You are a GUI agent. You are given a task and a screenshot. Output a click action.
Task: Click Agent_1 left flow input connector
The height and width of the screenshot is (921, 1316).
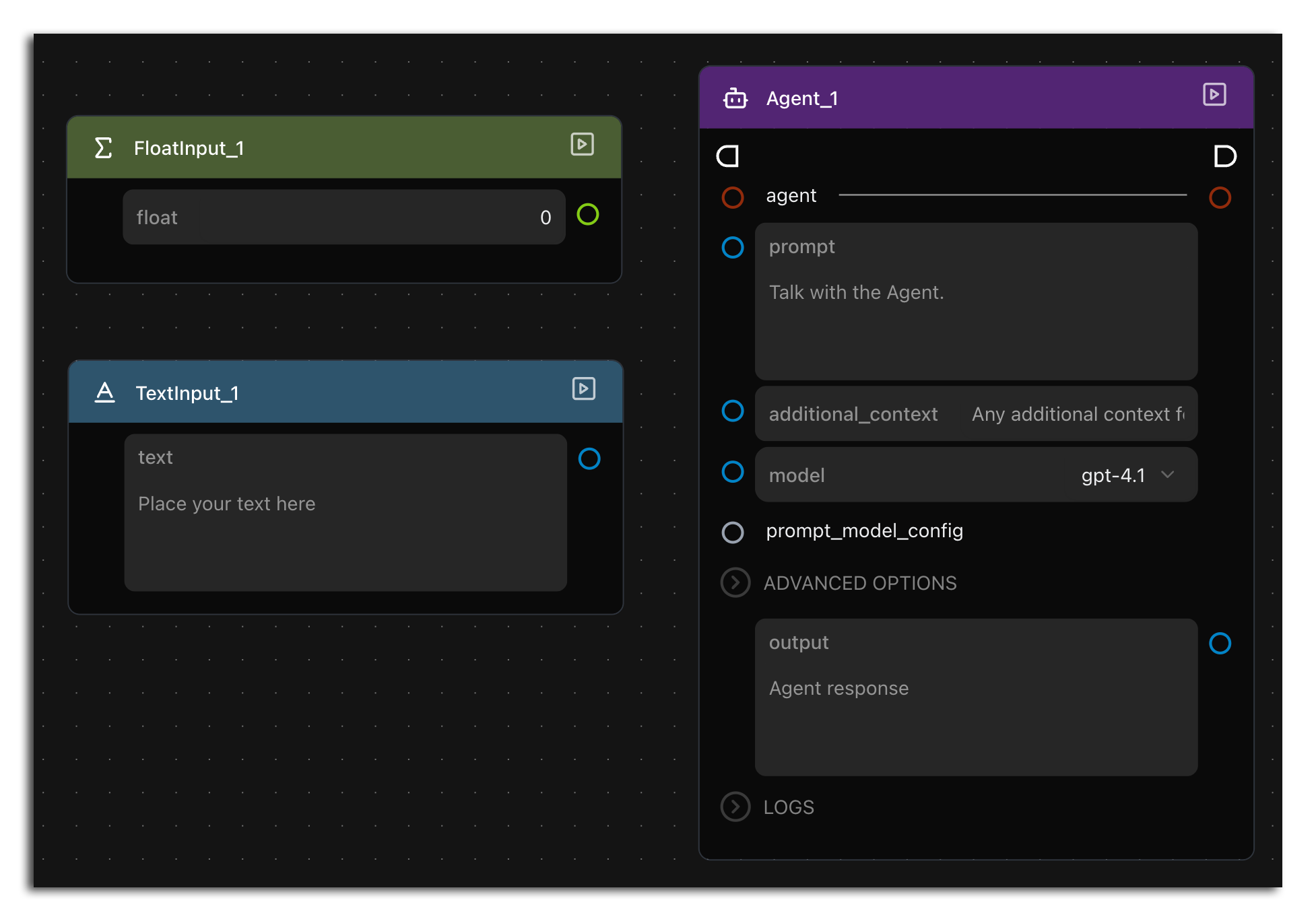click(x=727, y=156)
